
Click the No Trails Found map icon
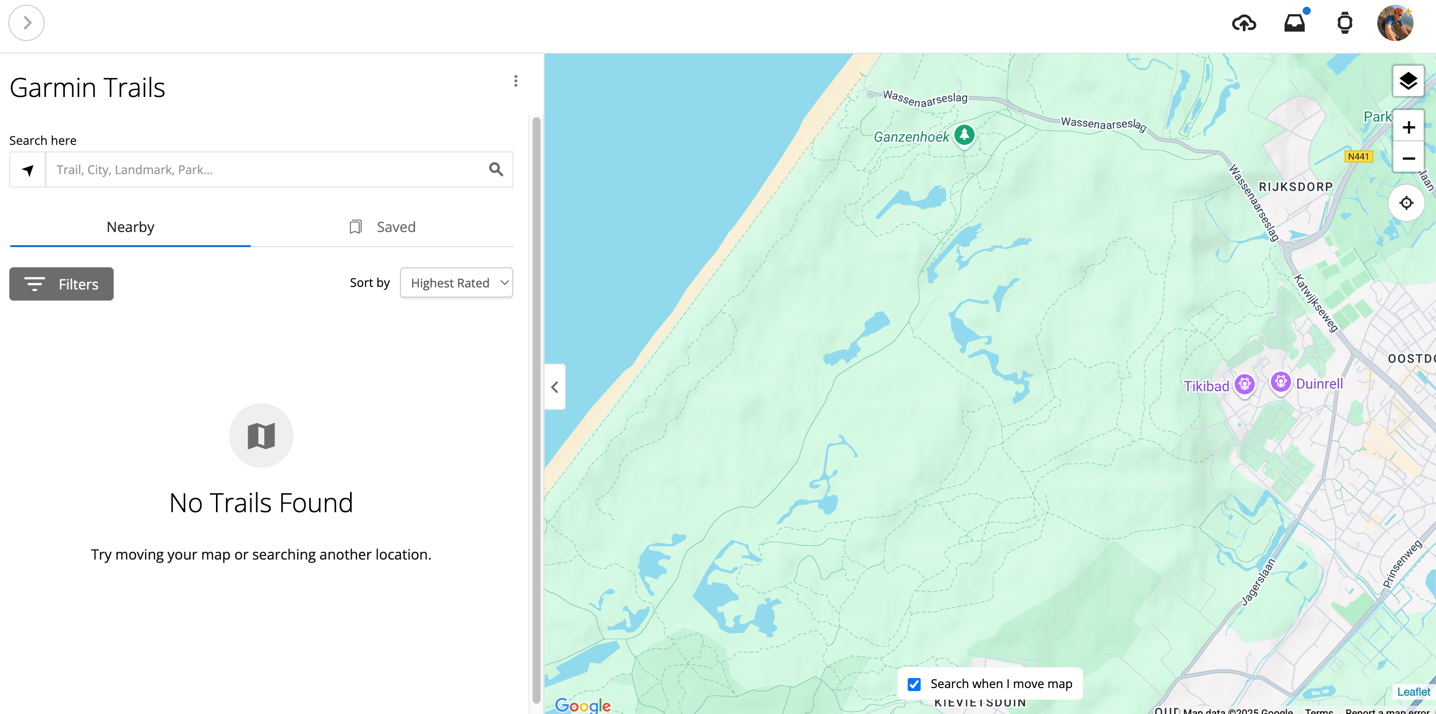261,436
